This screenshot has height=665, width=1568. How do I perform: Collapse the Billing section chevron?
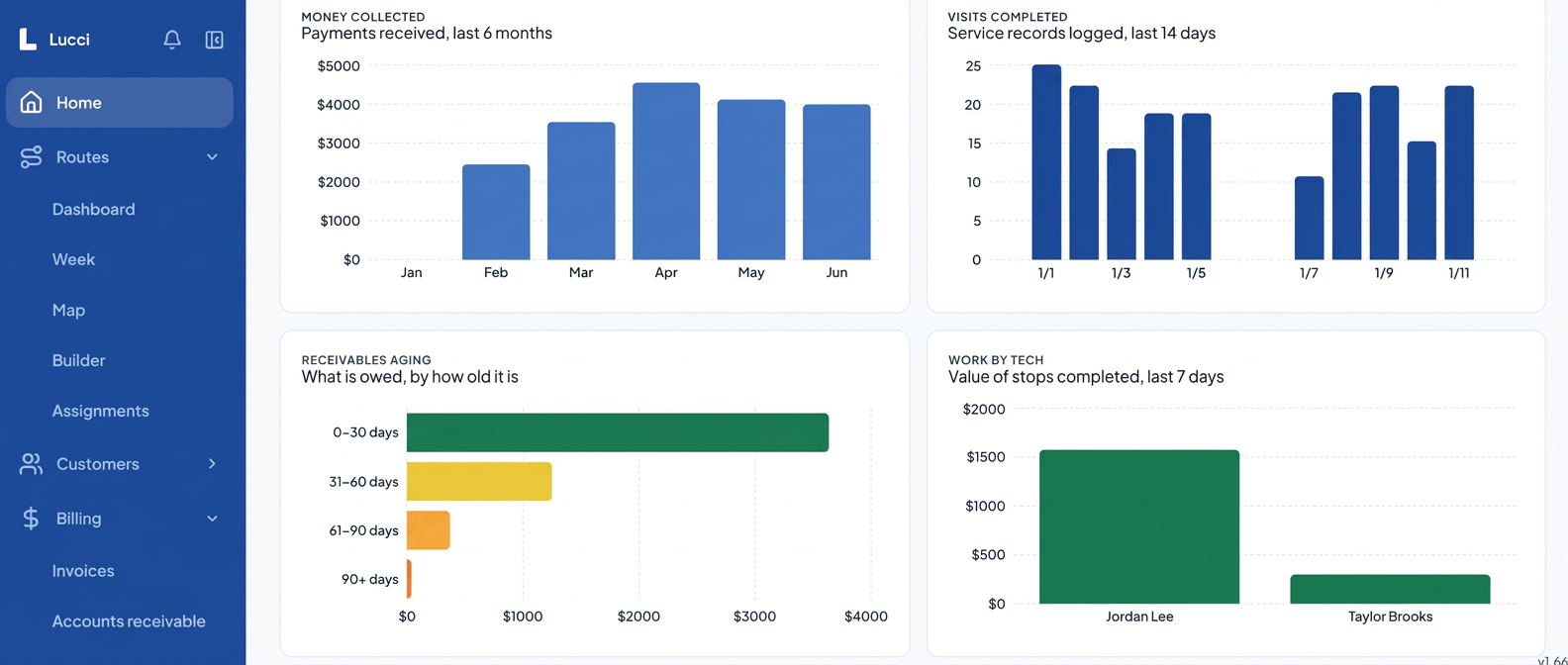pyautogui.click(x=212, y=518)
